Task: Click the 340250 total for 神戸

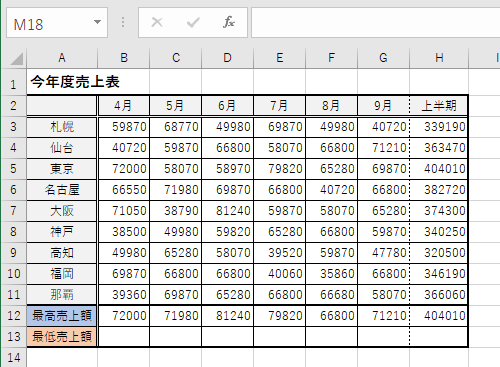Action: [439, 232]
